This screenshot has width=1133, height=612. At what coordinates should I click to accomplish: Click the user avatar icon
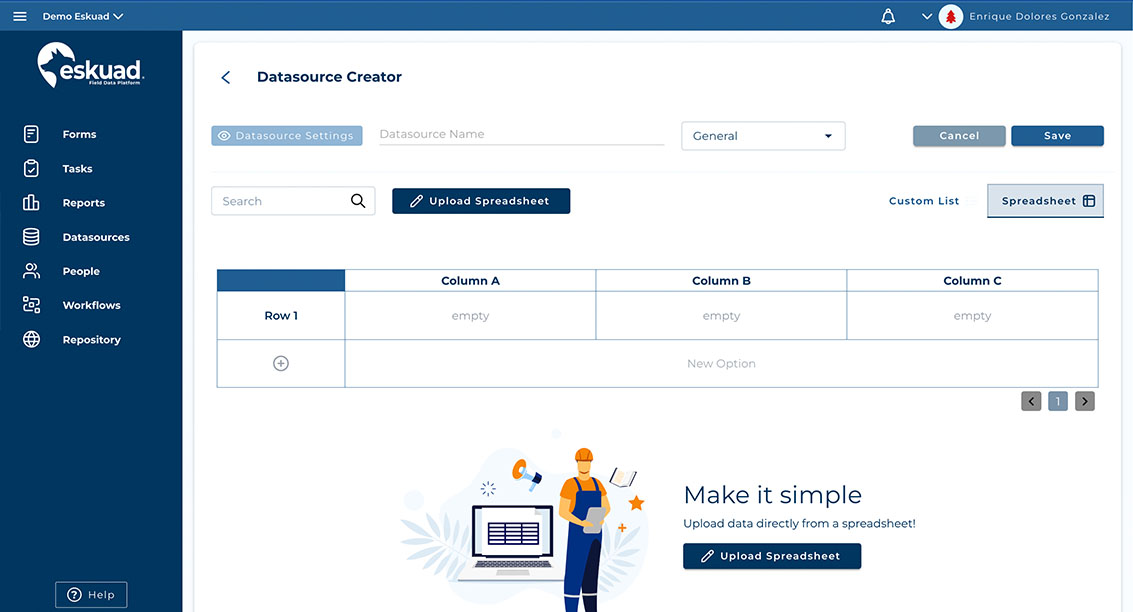click(x=950, y=16)
